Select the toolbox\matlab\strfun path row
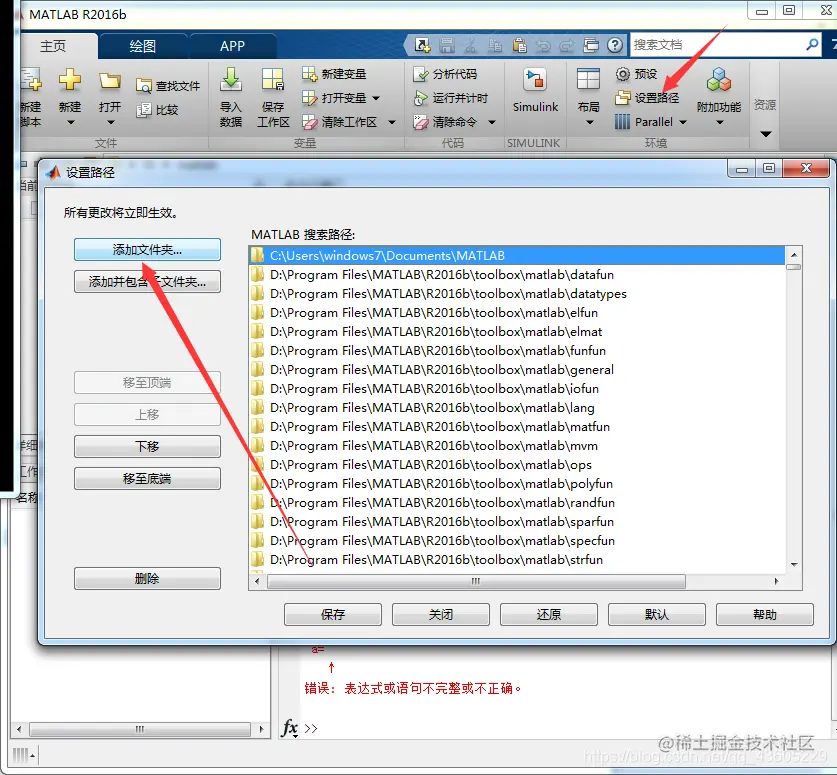837x775 pixels. coord(517,560)
